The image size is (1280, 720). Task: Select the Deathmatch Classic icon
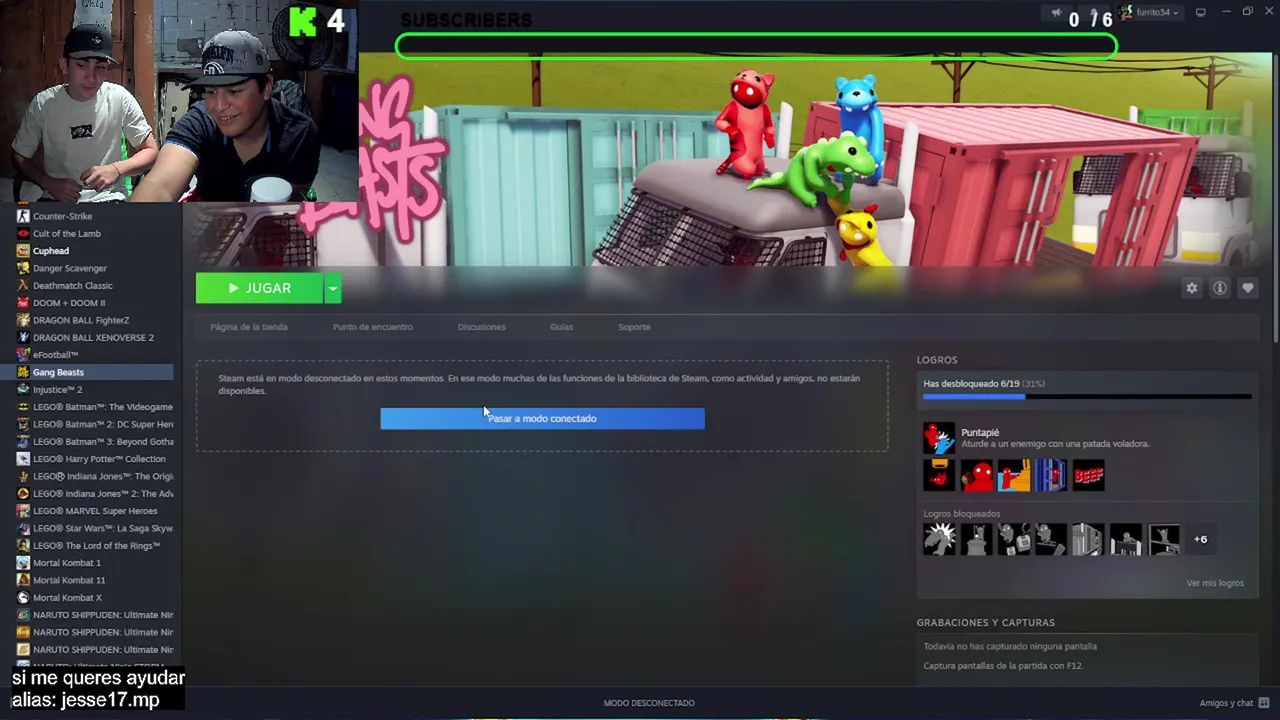pos(23,286)
